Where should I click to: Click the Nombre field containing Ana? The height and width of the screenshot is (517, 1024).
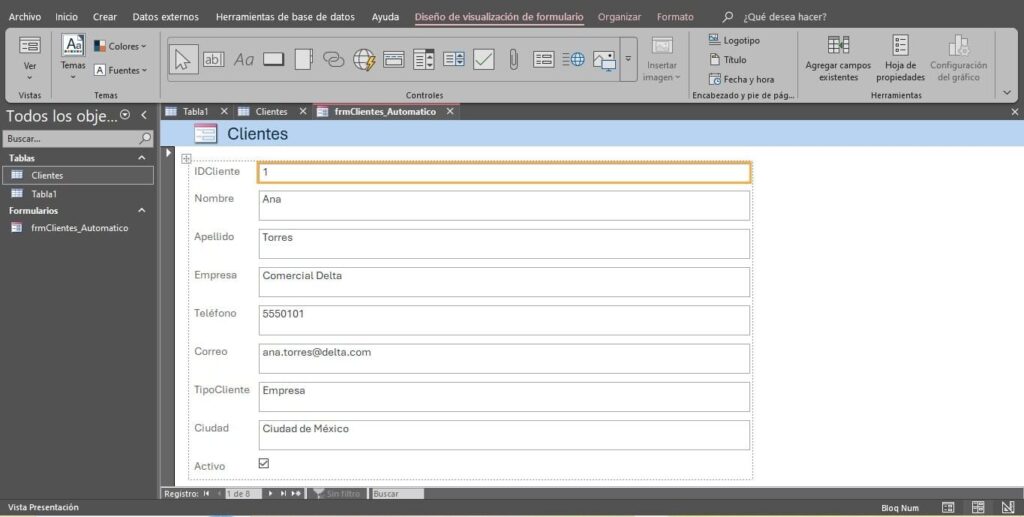(x=504, y=206)
